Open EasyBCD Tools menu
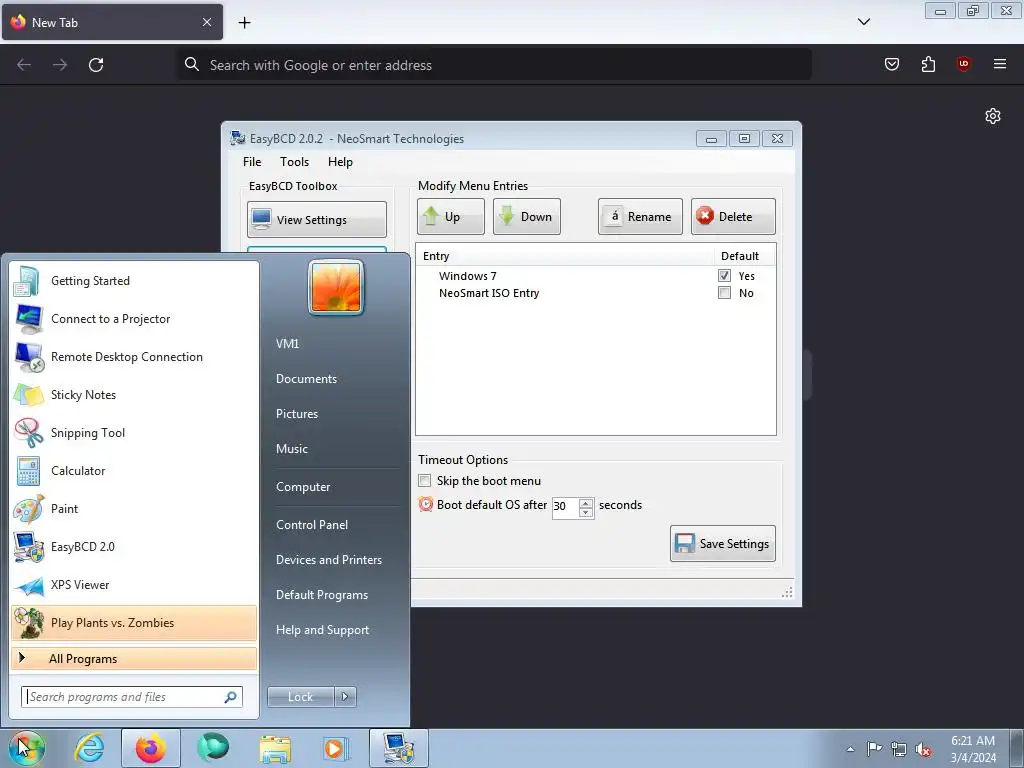This screenshot has height=768, width=1024. point(295,162)
